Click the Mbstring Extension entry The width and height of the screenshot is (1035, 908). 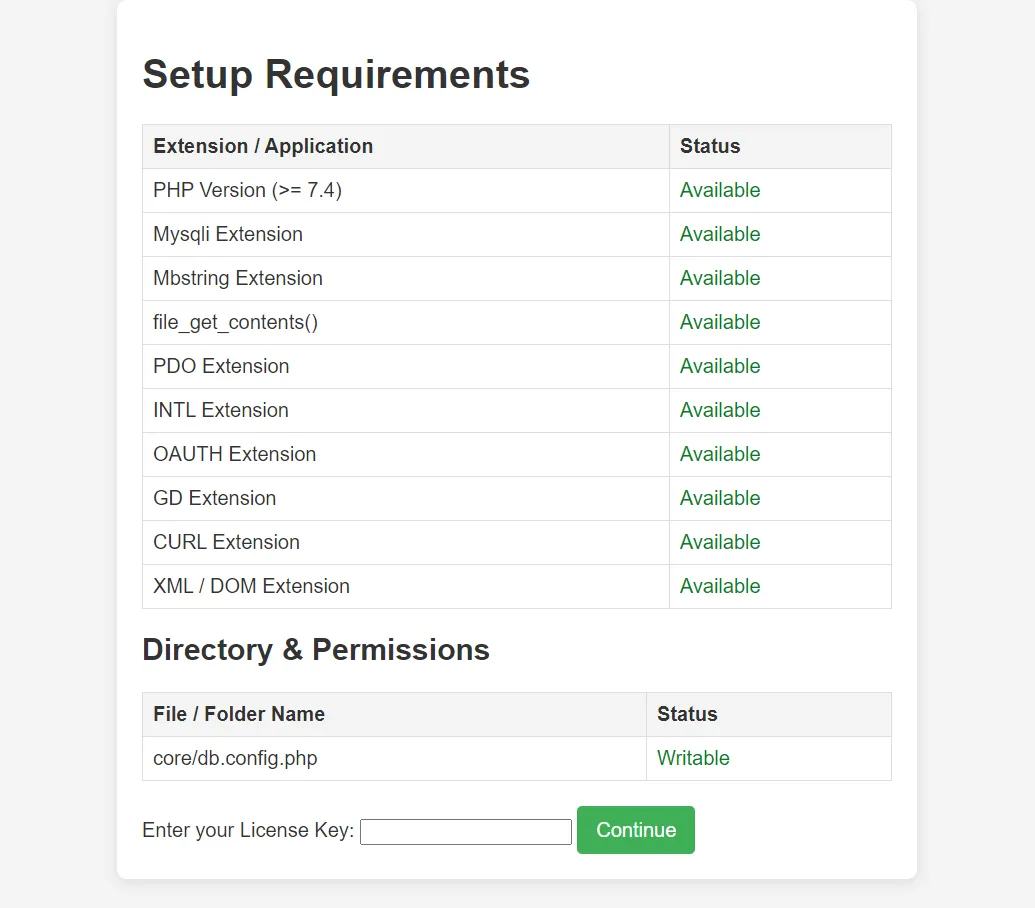(238, 278)
